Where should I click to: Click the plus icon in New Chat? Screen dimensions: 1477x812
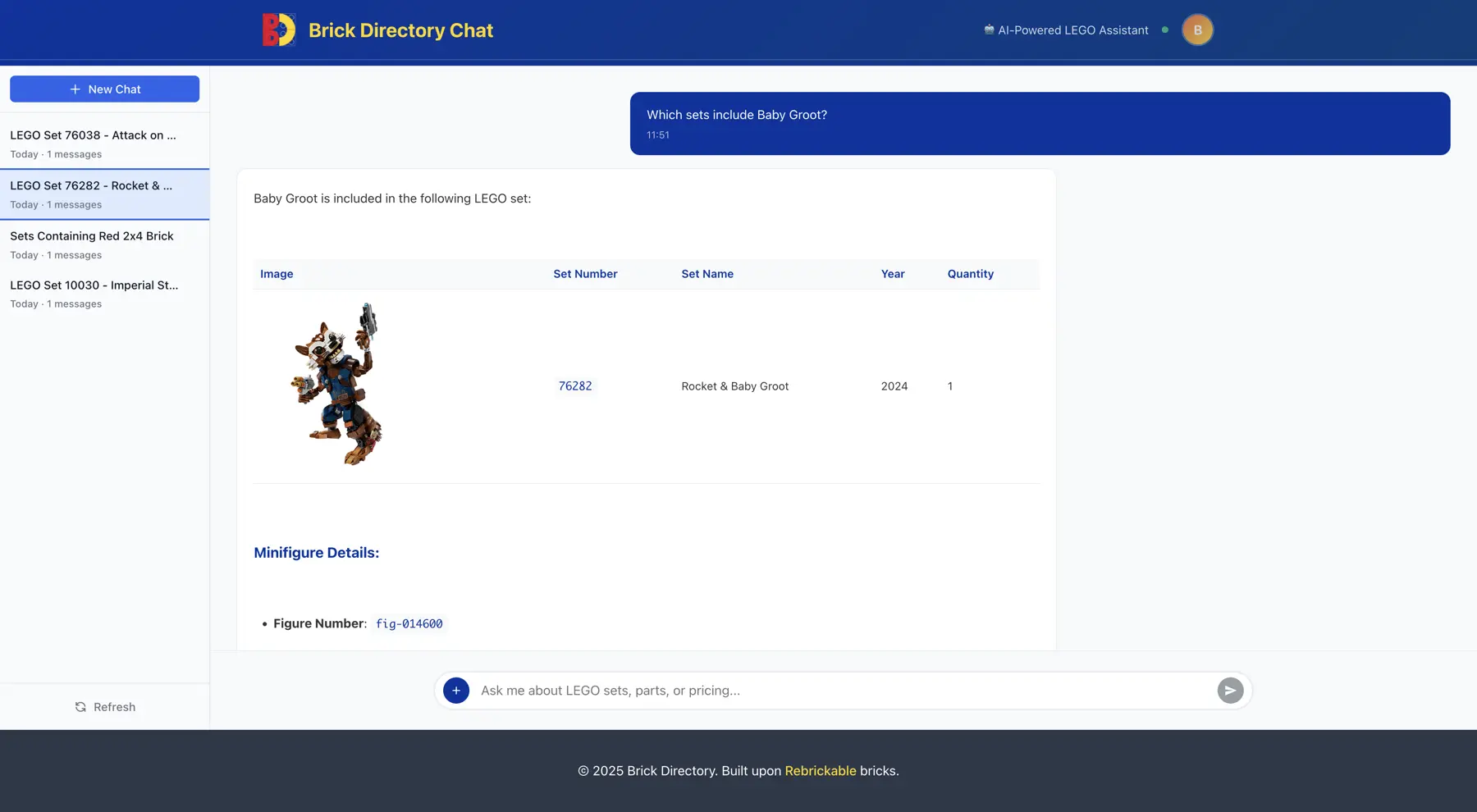point(75,89)
